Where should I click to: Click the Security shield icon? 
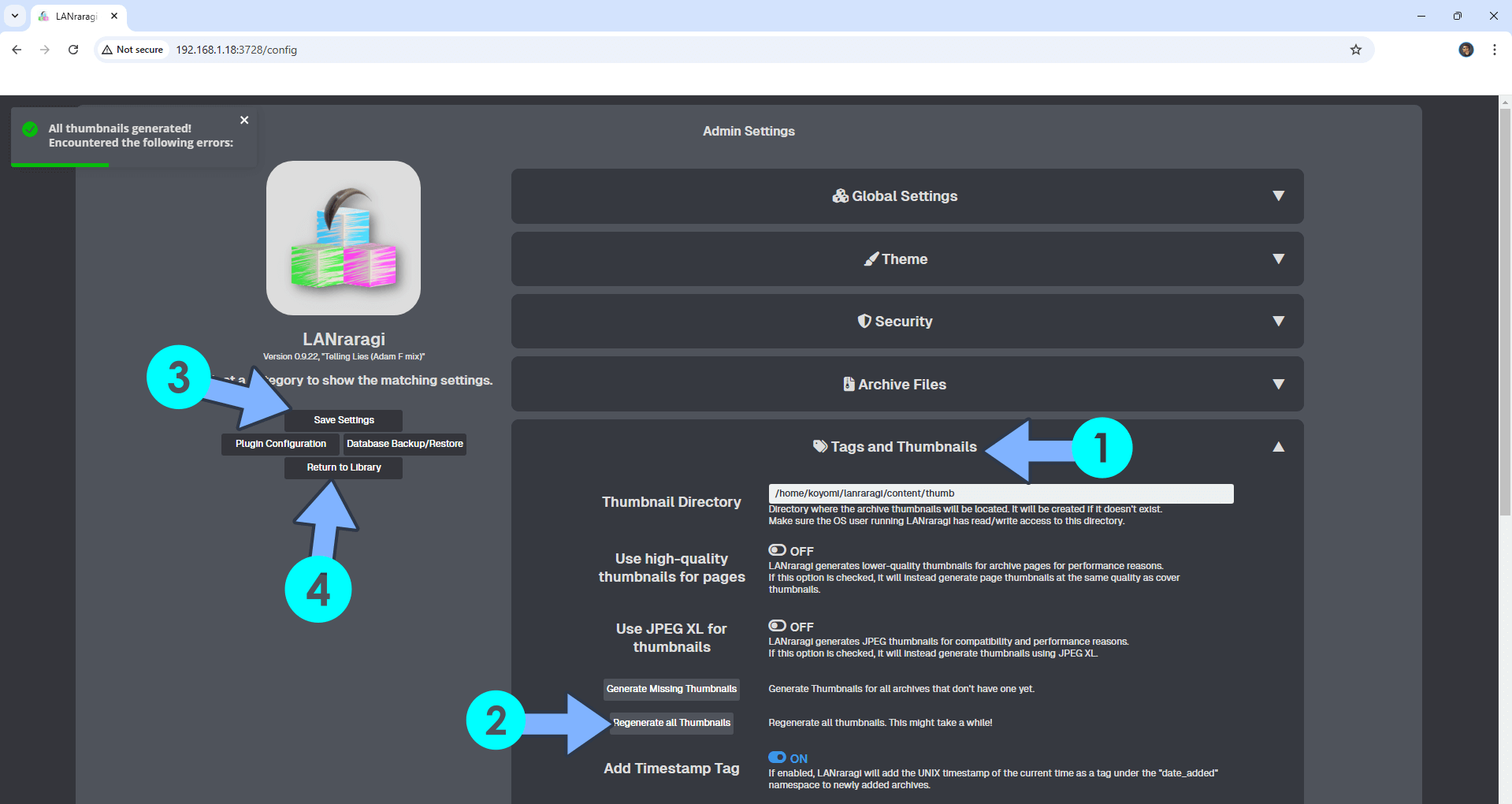click(x=864, y=321)
